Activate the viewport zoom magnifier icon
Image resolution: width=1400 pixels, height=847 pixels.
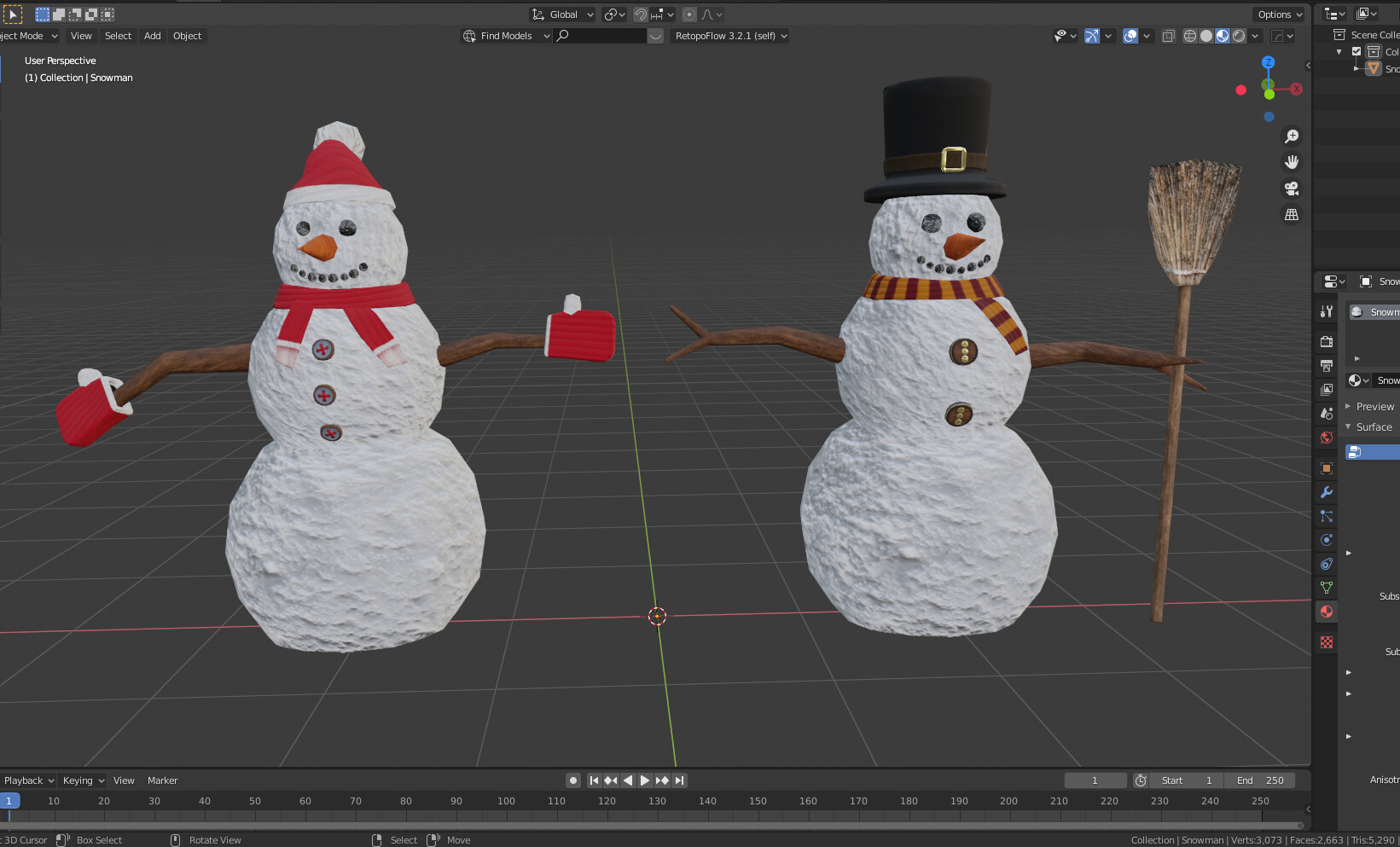tap(1292, 136)
